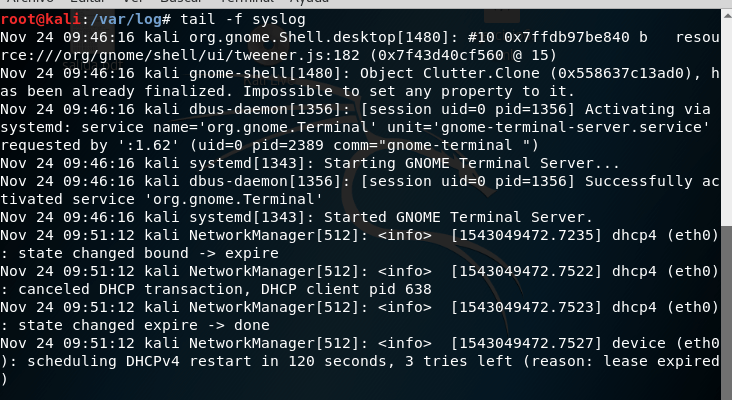Screen dimensions: 732x400
Task: Click the 'Started GNOME Terminal Server.' line
Action: tap(458, 218)
